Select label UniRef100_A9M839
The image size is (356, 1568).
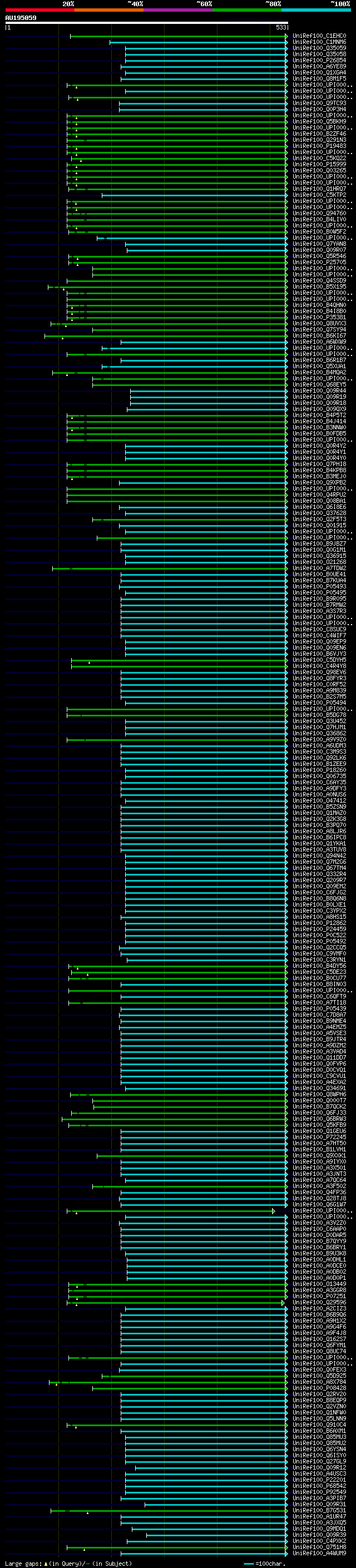[x=319, y=691]
